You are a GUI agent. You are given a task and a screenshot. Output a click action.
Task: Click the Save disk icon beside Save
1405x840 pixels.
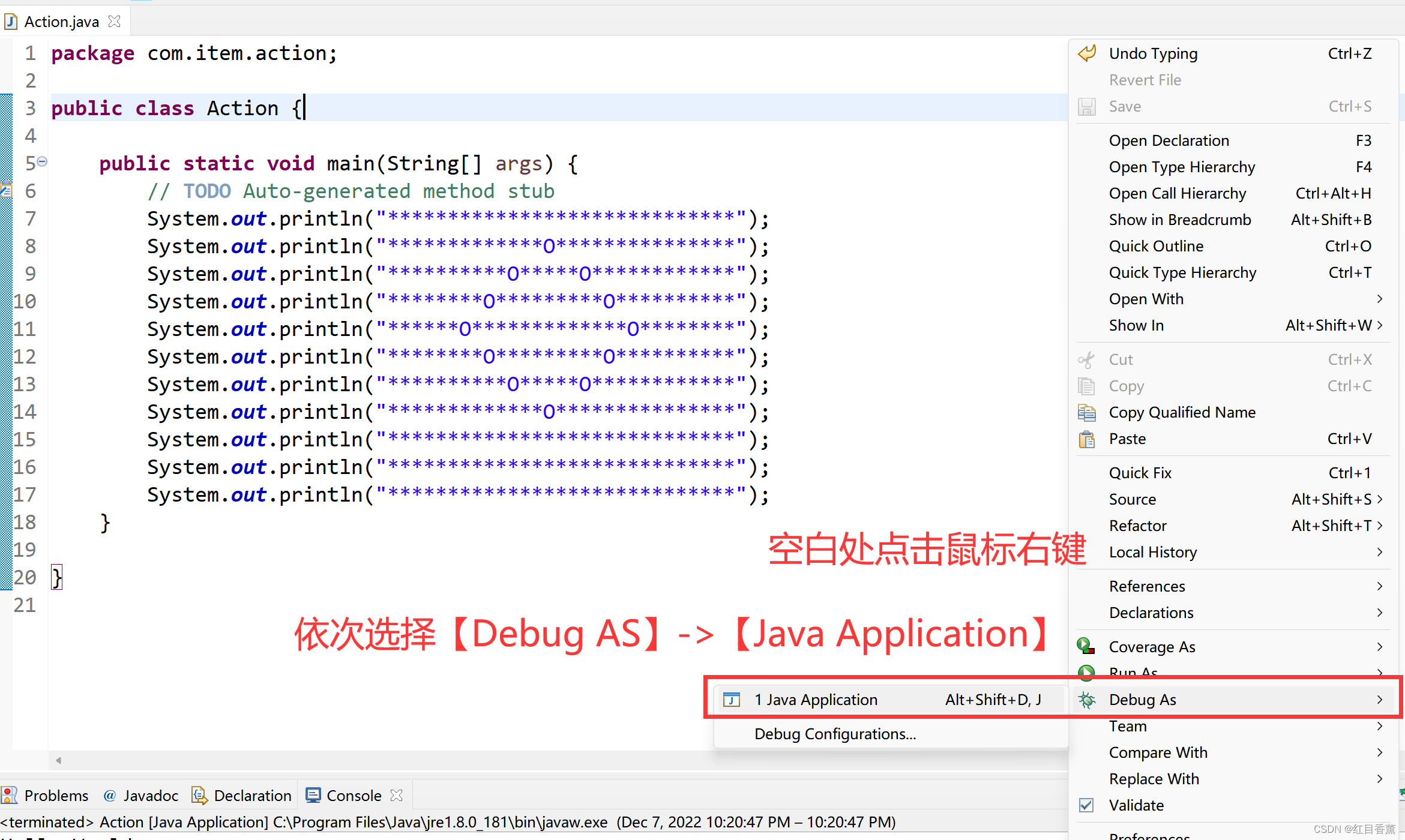coord(1086,106)
